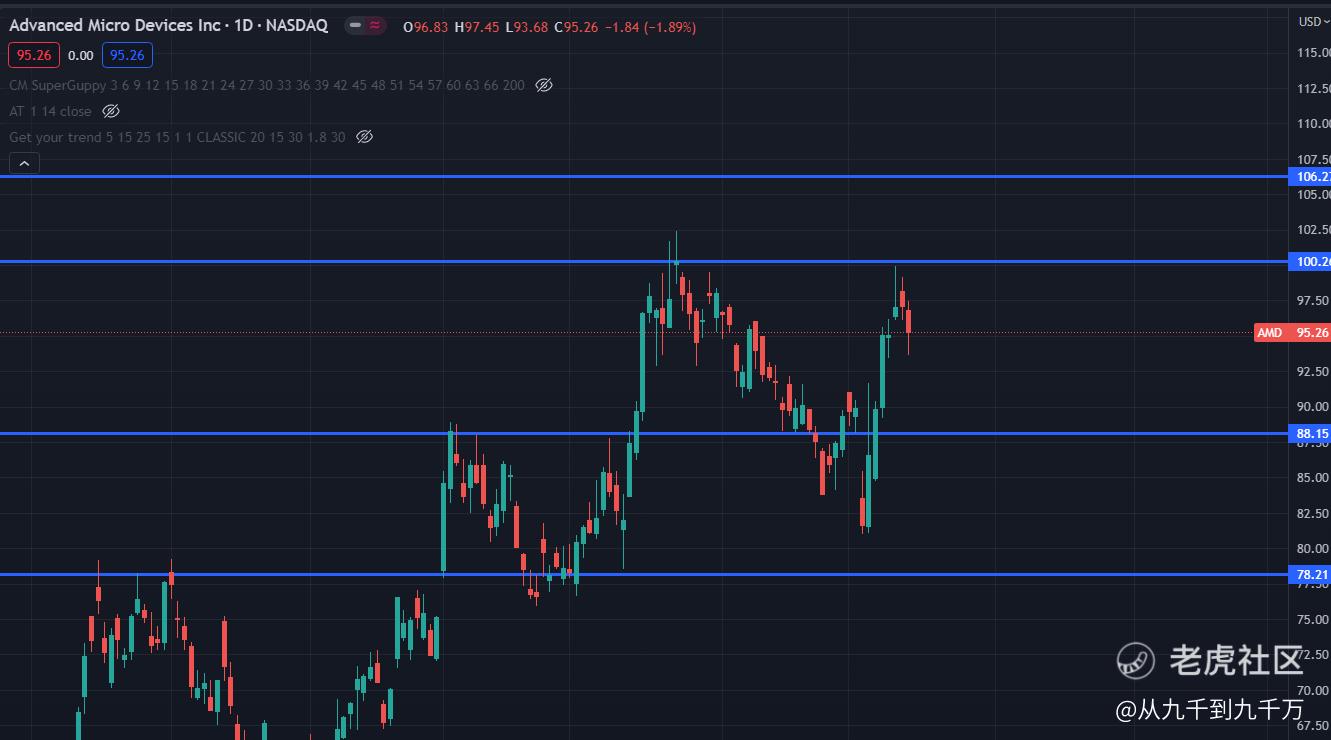Toggle the eye icon beside AT 1 14 close
Viewport: 1331px width, 740px height.
(x=111, y=111)
